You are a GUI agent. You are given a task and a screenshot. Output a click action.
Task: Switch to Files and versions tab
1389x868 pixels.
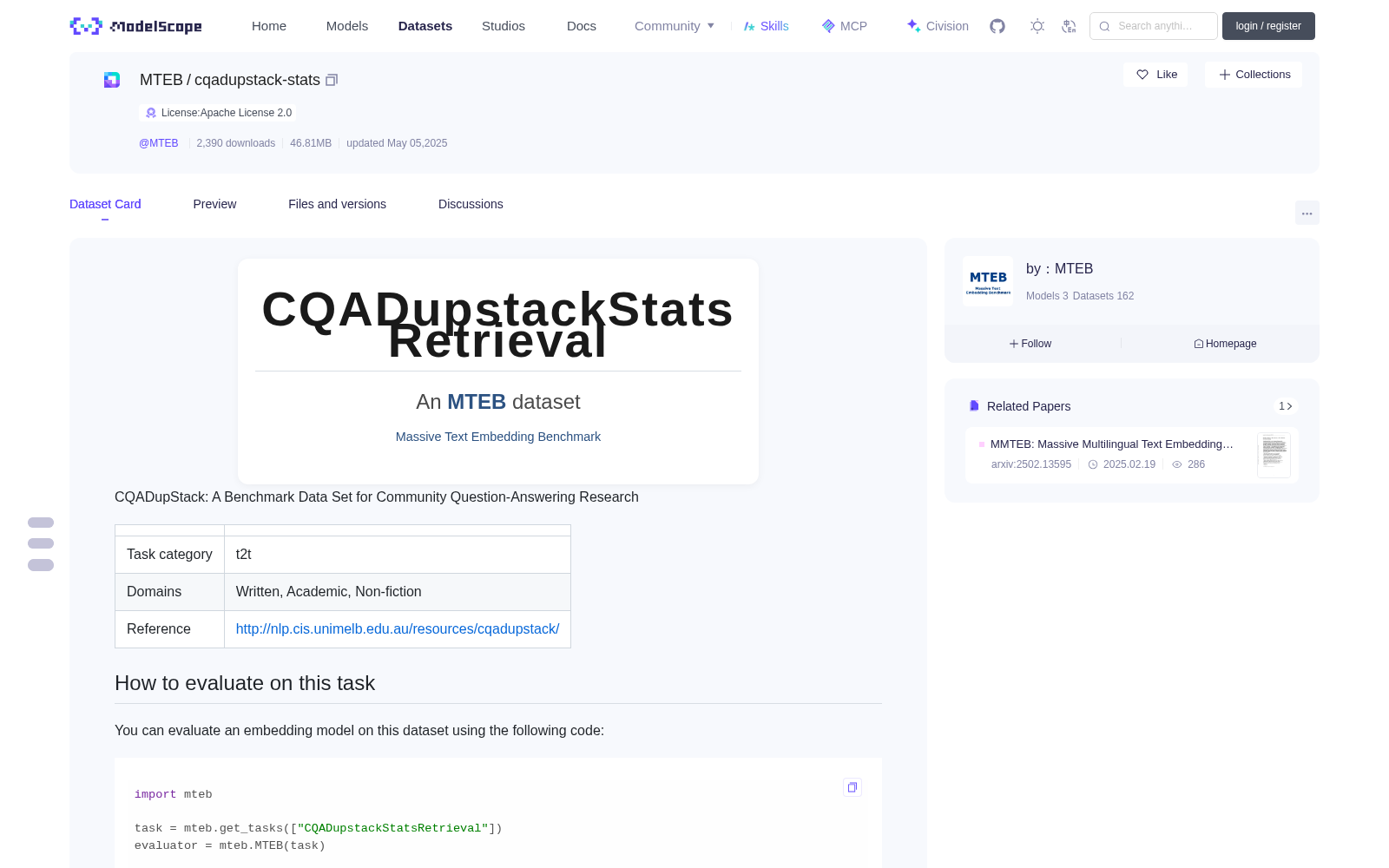337,204
